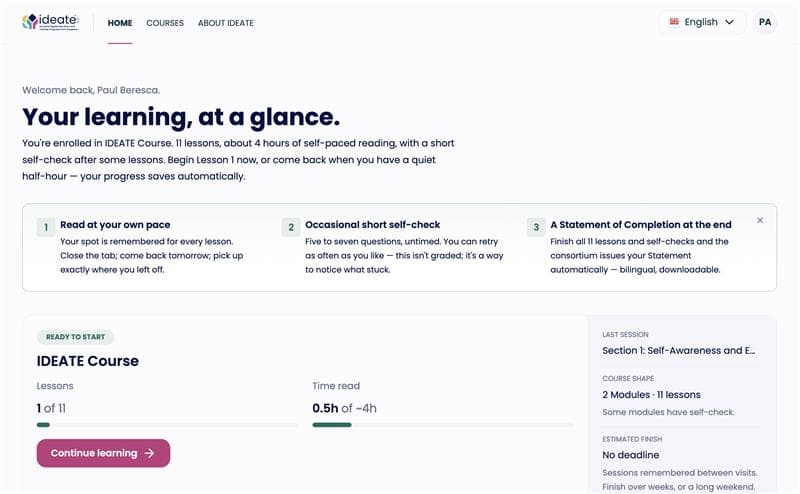Click the Lessons progress bar

pos(167,425)
